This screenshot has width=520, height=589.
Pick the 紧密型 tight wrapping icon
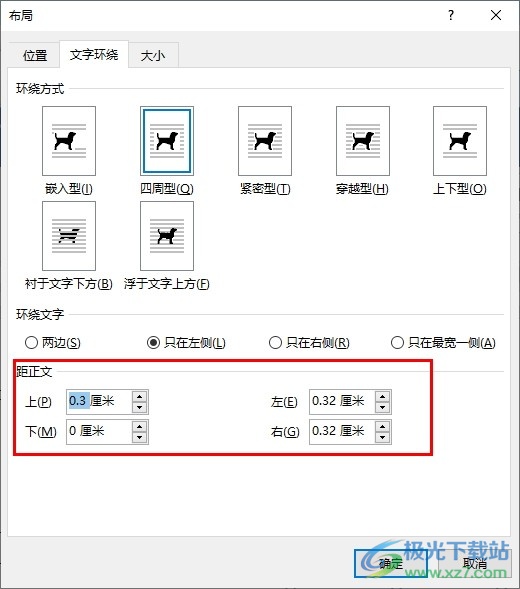tap(265, 141)
